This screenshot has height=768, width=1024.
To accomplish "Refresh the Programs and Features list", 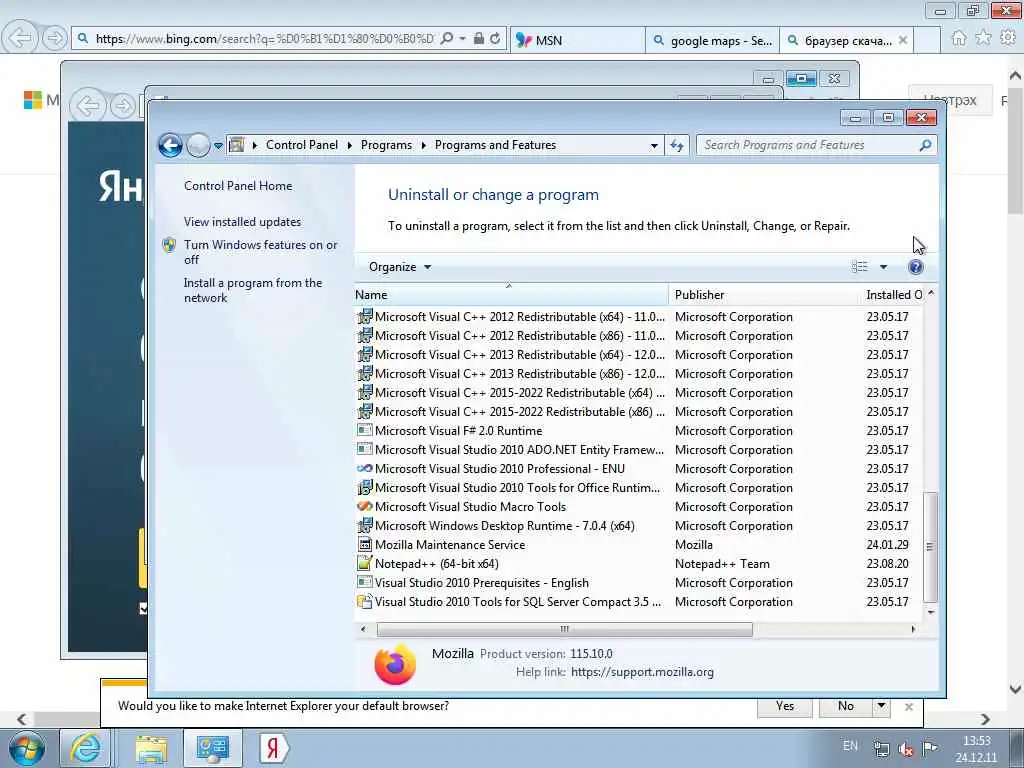I will point(677,146).
